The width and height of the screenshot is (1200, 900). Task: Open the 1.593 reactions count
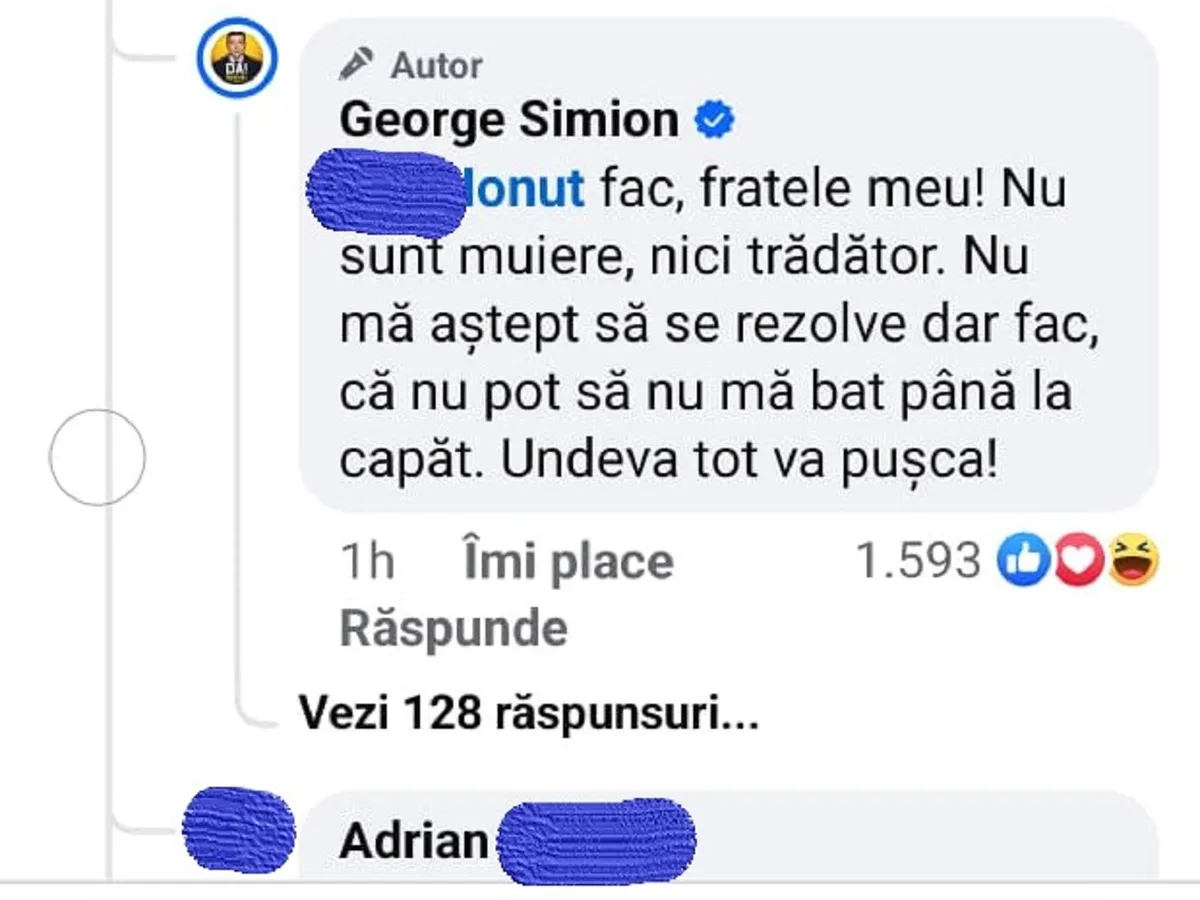[917, 562]
